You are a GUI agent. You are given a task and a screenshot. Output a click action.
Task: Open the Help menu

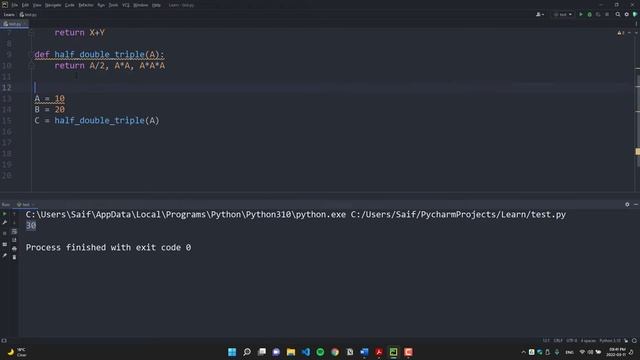tap(156, 5)
